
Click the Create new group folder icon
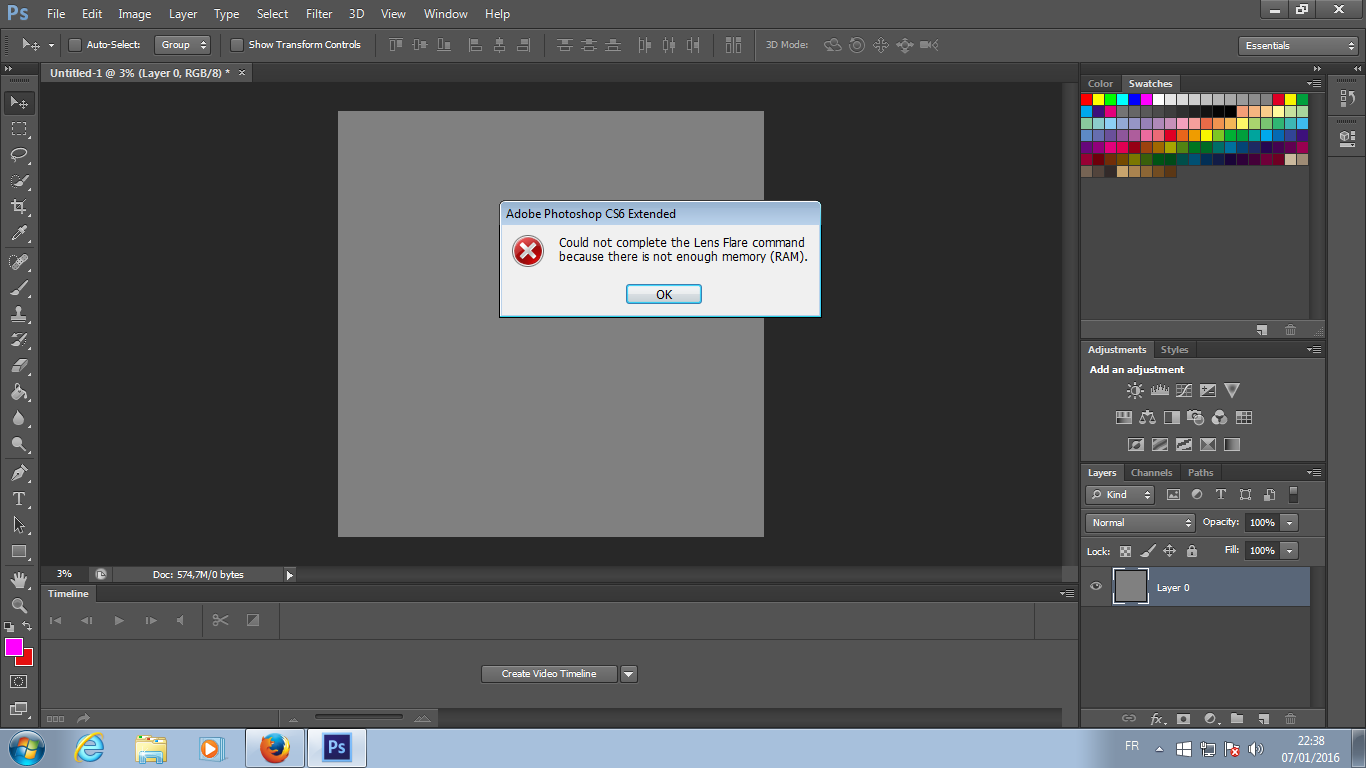(1237, 719)
